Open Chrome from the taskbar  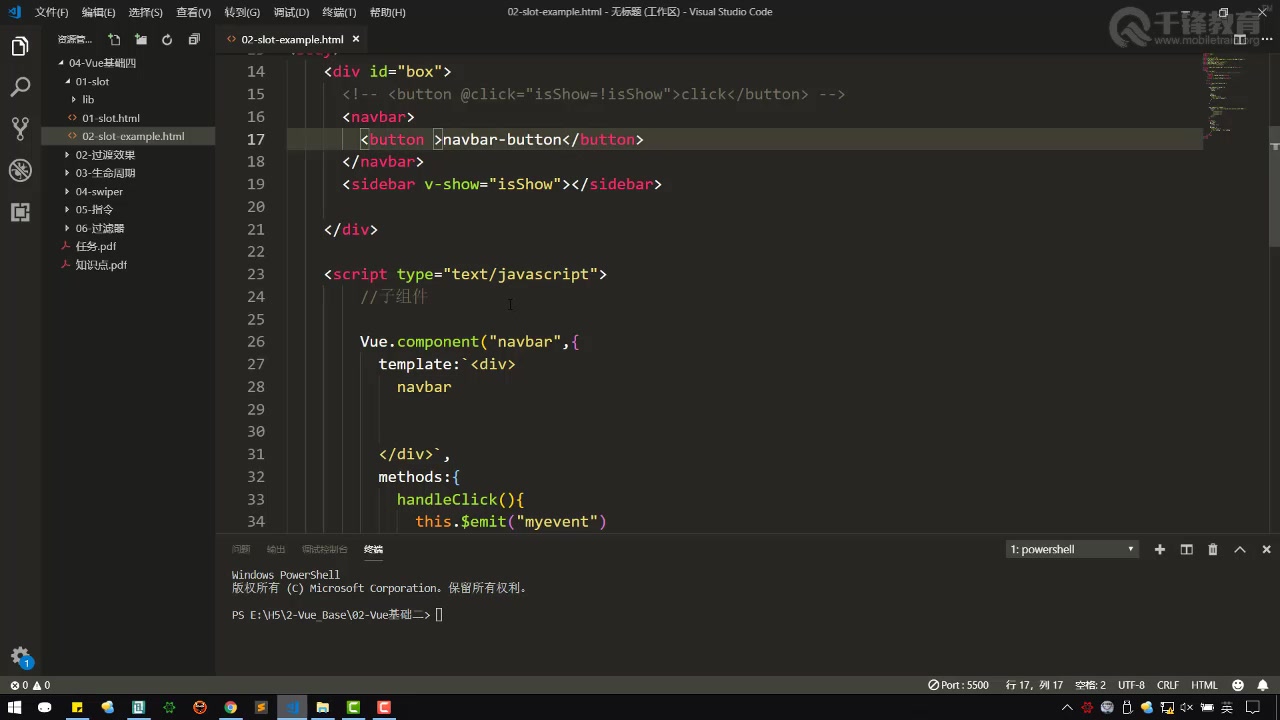point(230,707)
